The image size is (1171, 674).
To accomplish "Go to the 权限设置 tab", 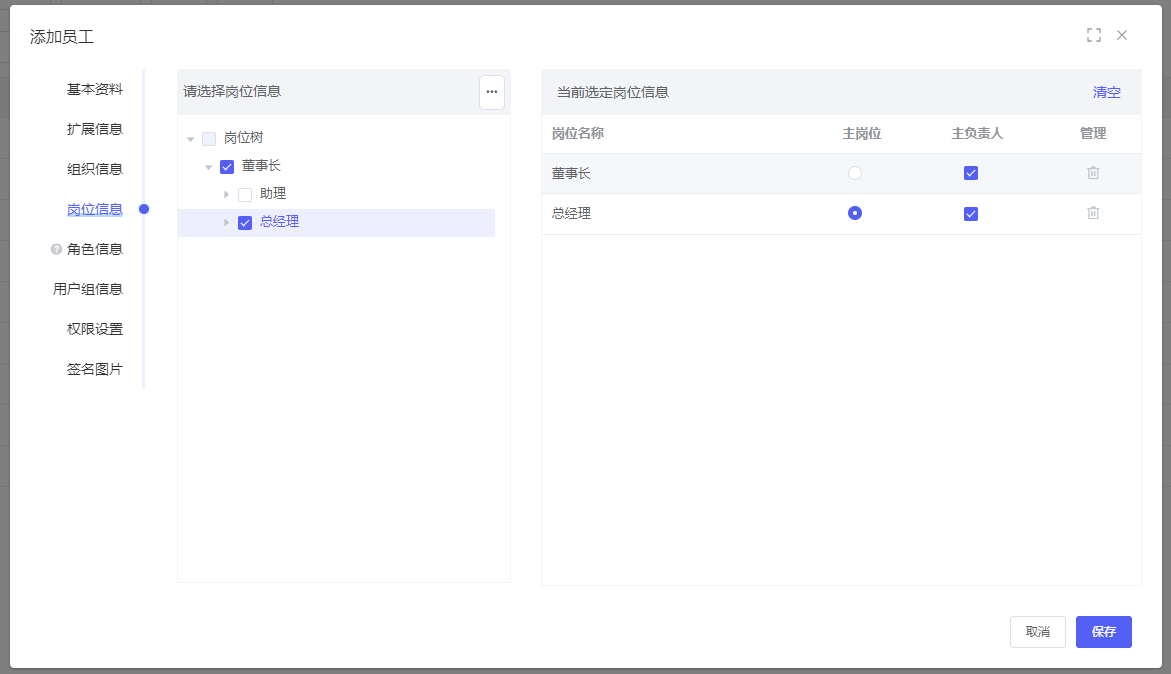I will click(x=95, y=329).
